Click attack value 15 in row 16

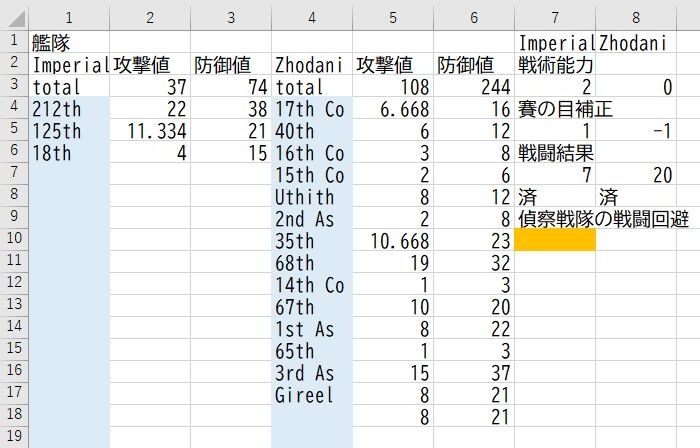pyautogui.click(x=393, y=371)
